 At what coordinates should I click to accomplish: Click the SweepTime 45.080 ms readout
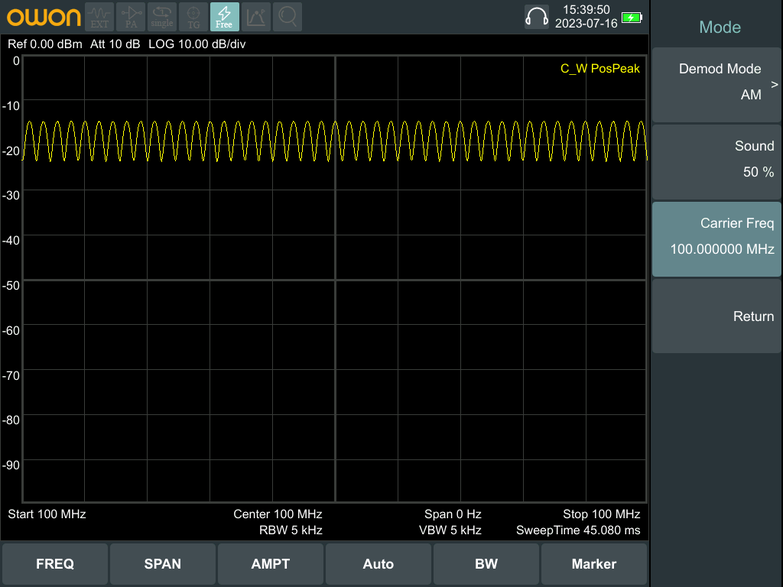pyautogui.click(x=578, y=530)
